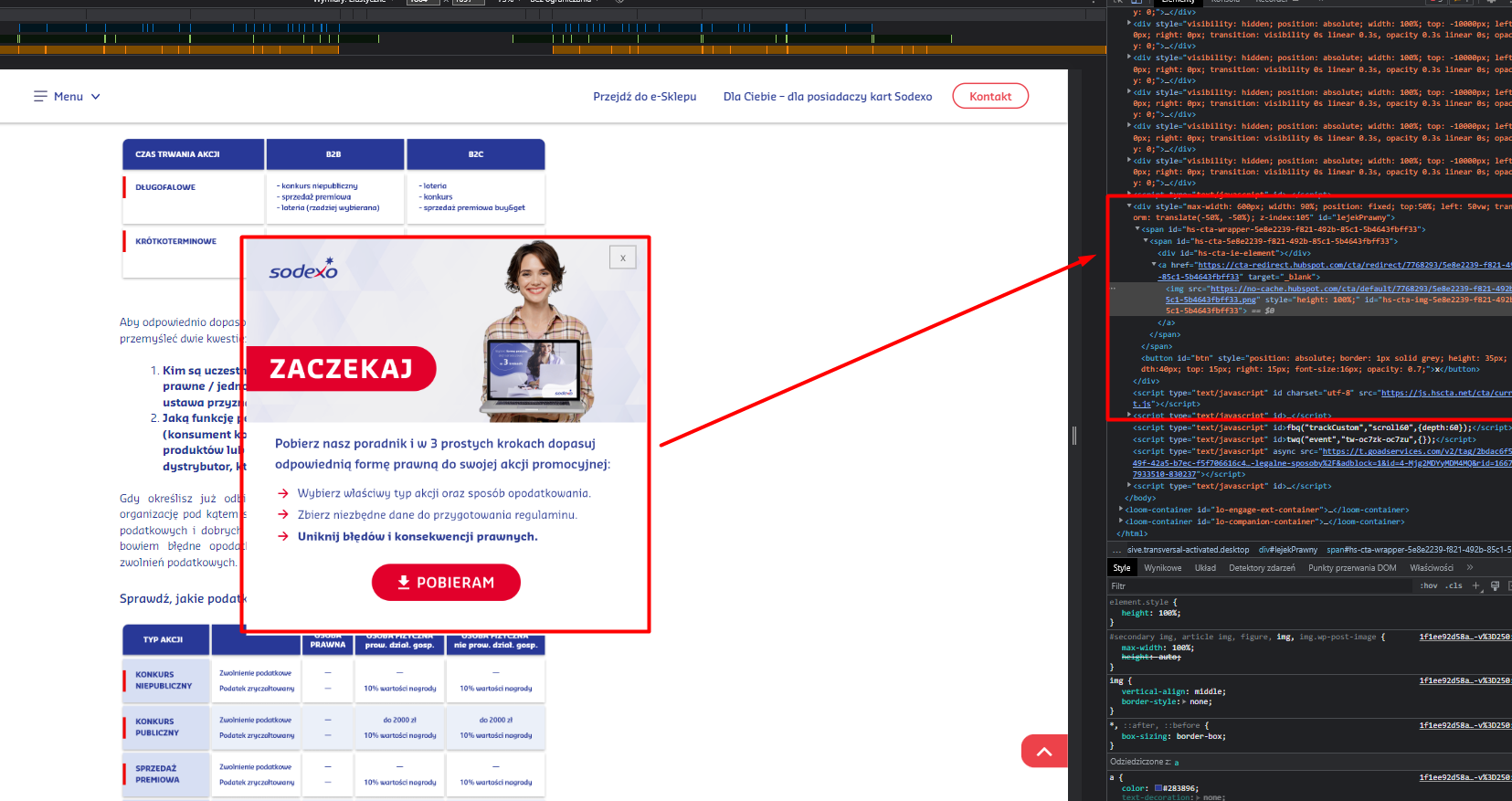
Task: Click 'Uniknij błędów i konsekwencji prawnych' text
Action: [418, 536]
